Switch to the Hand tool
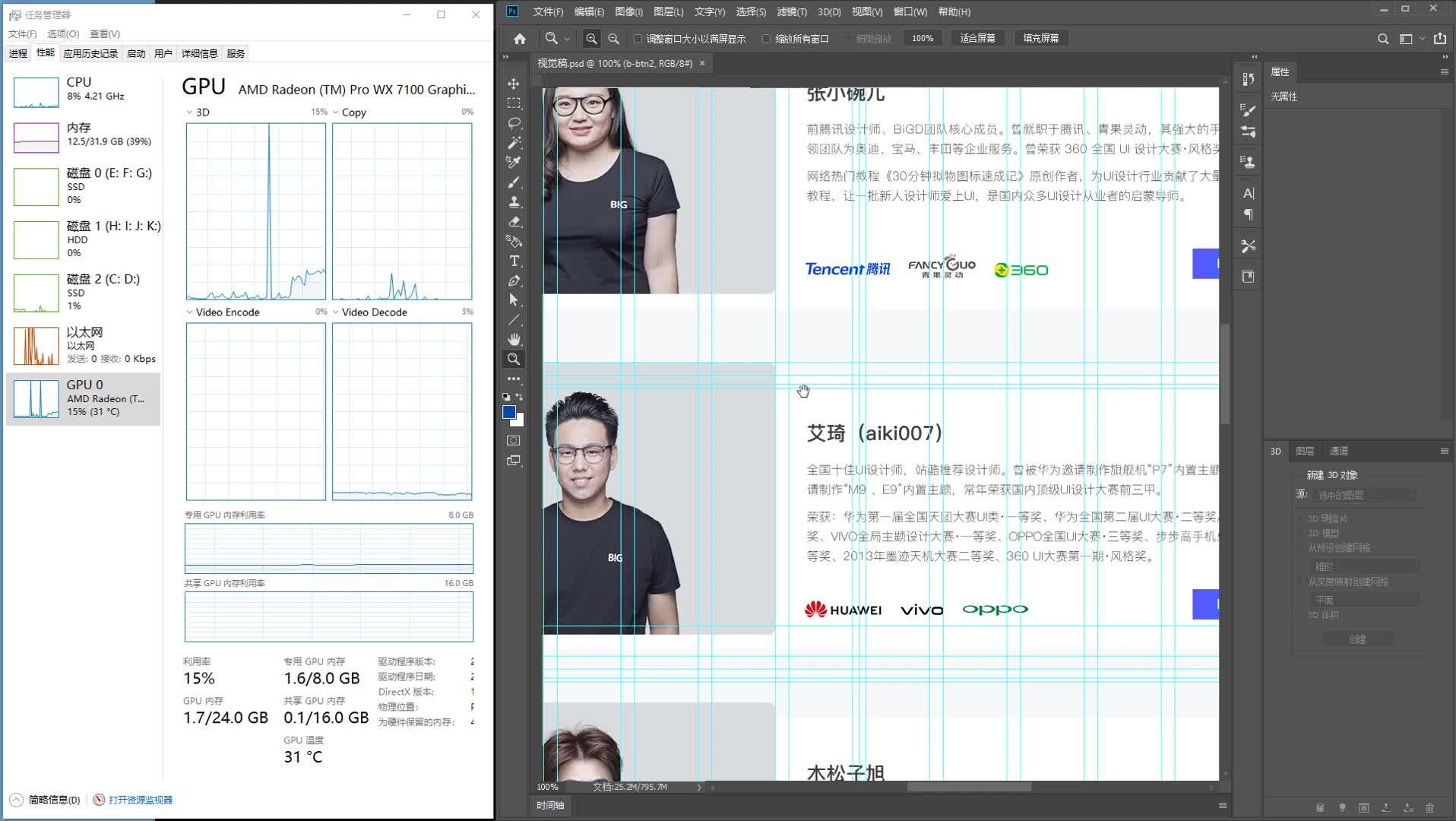The height and width of the screenshot is (821, 1456). (x=514, y=339)
